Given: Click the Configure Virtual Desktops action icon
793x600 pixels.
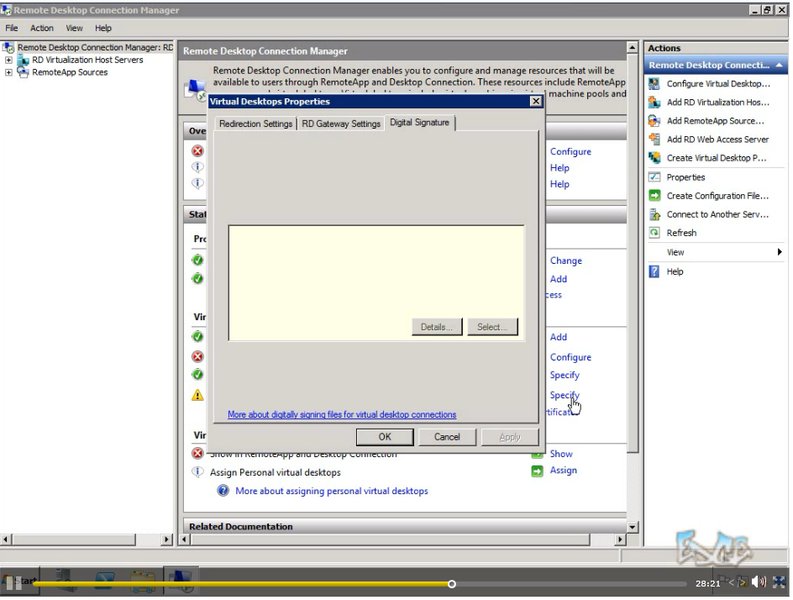Looking at the screenshot, I should pyautogui.click(x=654, y=84).
